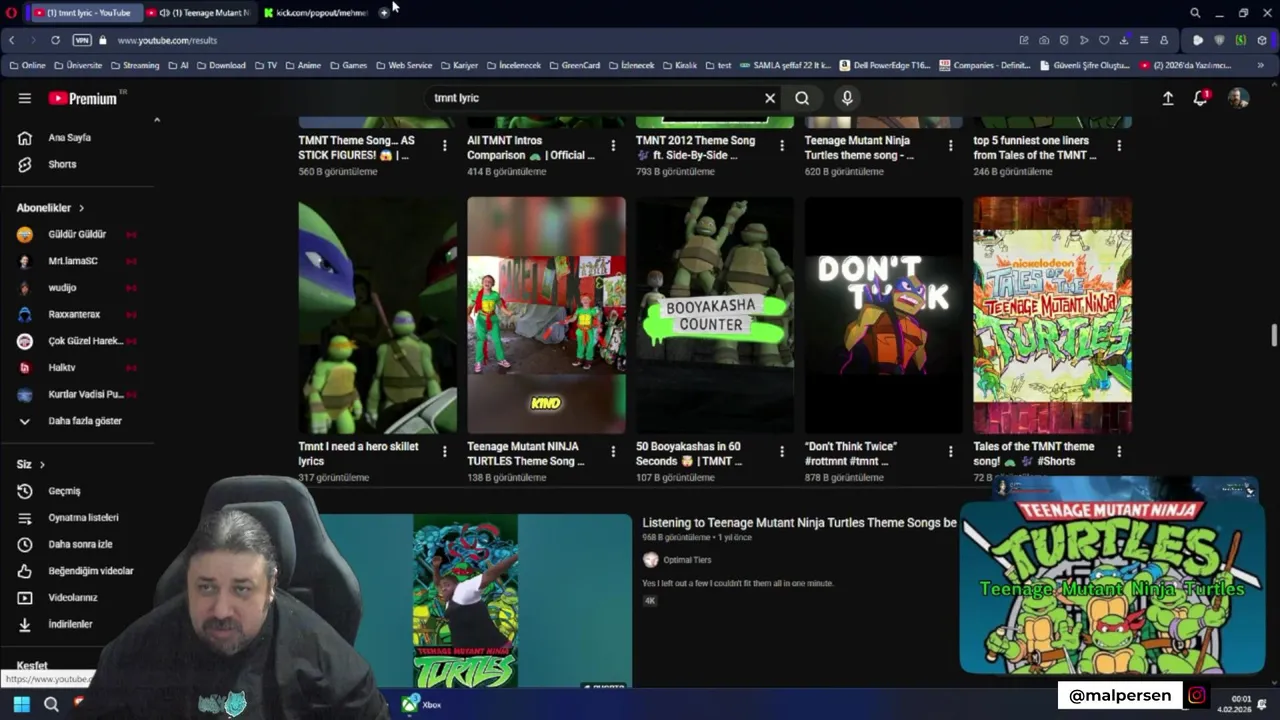1280x720 pixels.
Task: Open the YouTube notifications bell
Action: [1201, 98]
